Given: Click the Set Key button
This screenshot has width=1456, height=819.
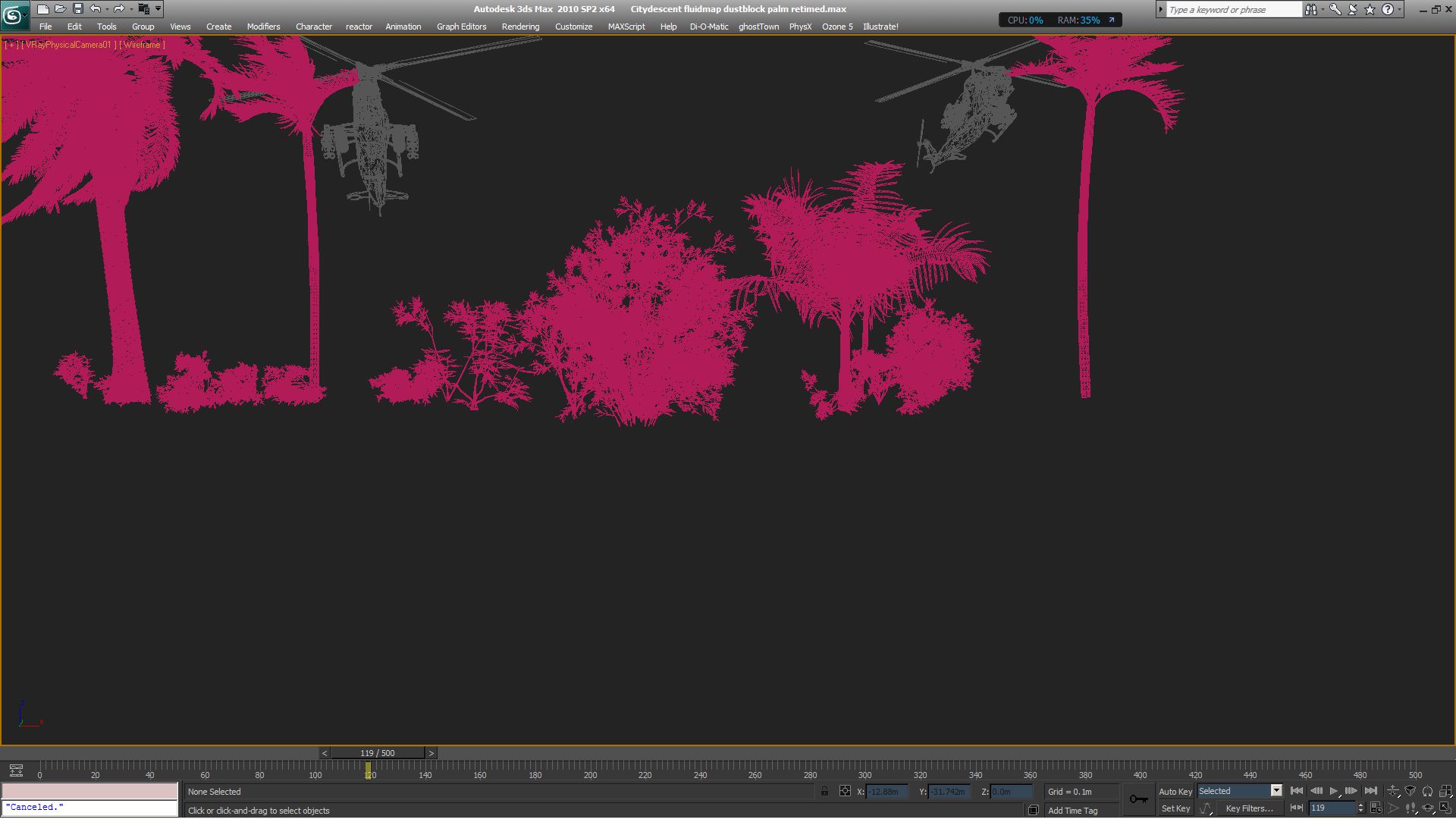Looking at the screenshot, I should [1175, 808].
